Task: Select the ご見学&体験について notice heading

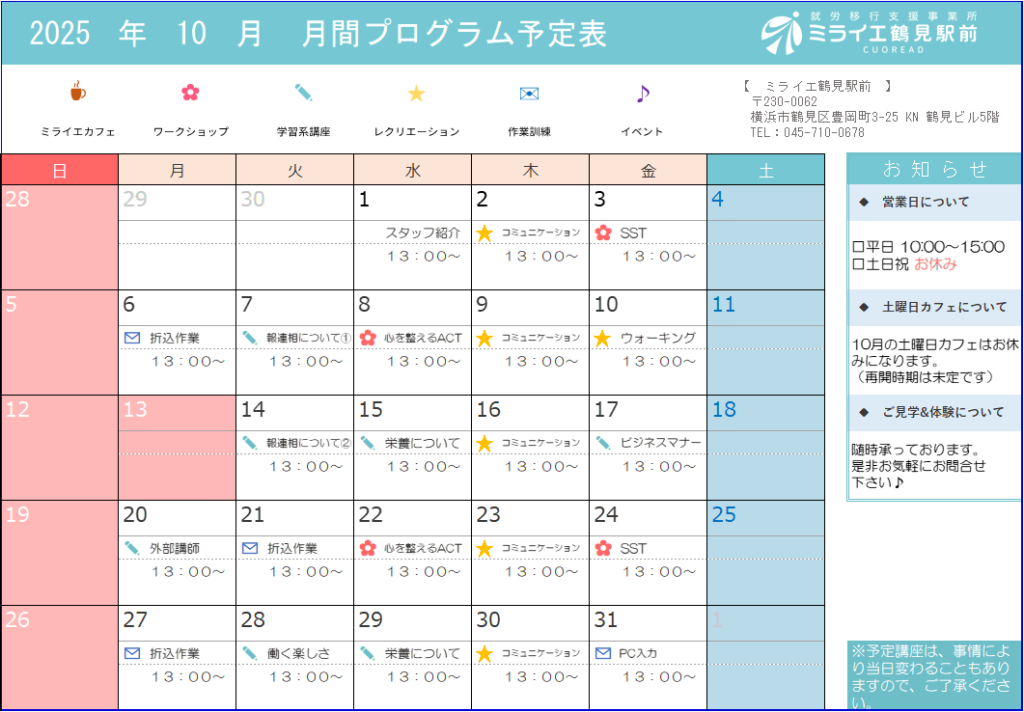Action: point(934,412)
